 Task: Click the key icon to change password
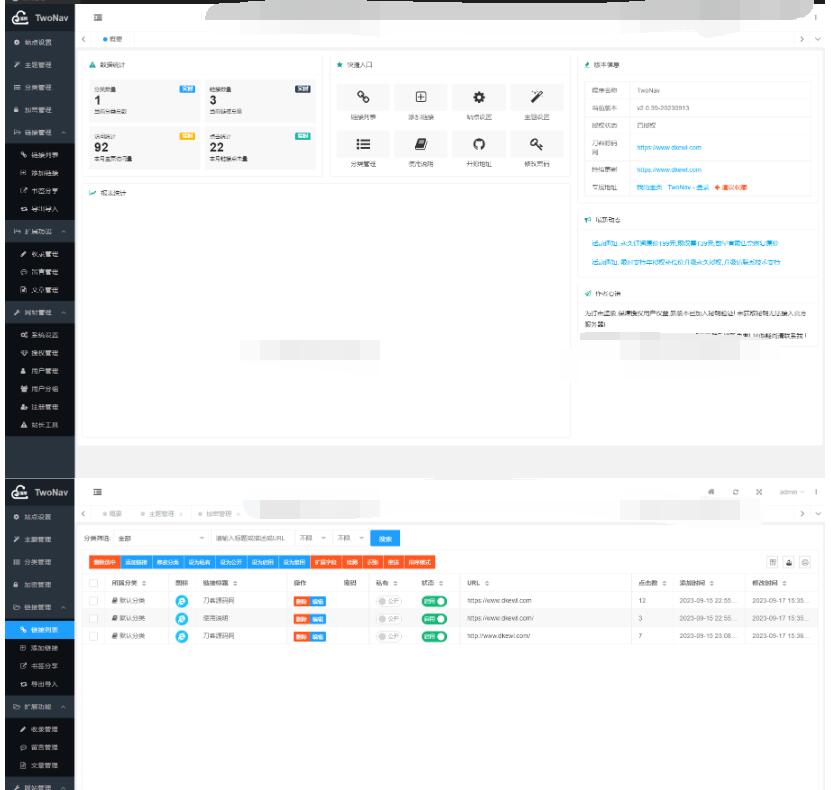(535, 146)
